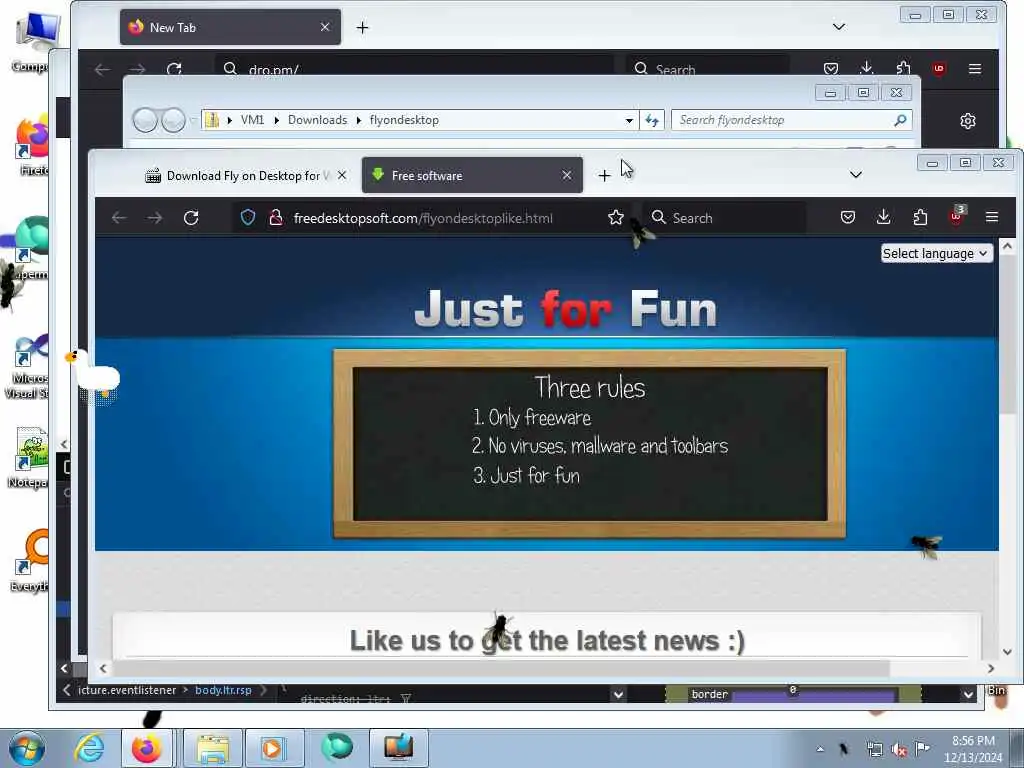Click the page's horizontal scrollbar thumb
The height and width of the screenshot is (768, 1024).
(x=501, y=668)
